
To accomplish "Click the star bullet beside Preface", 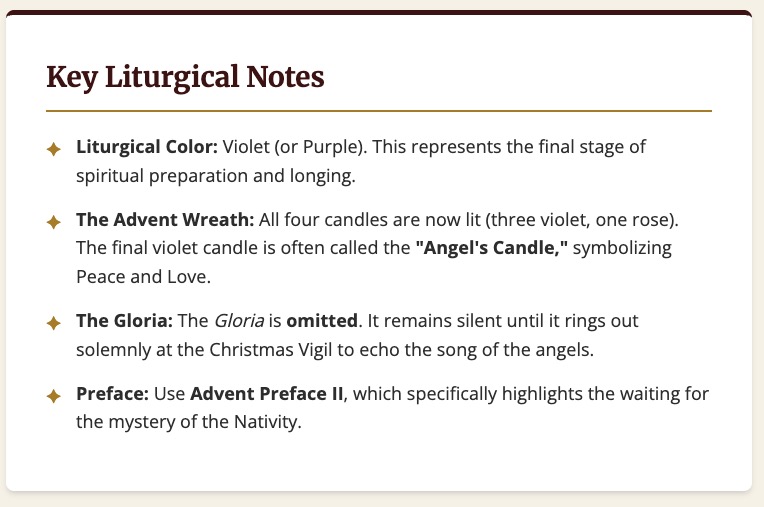I will tap(54, 396).
